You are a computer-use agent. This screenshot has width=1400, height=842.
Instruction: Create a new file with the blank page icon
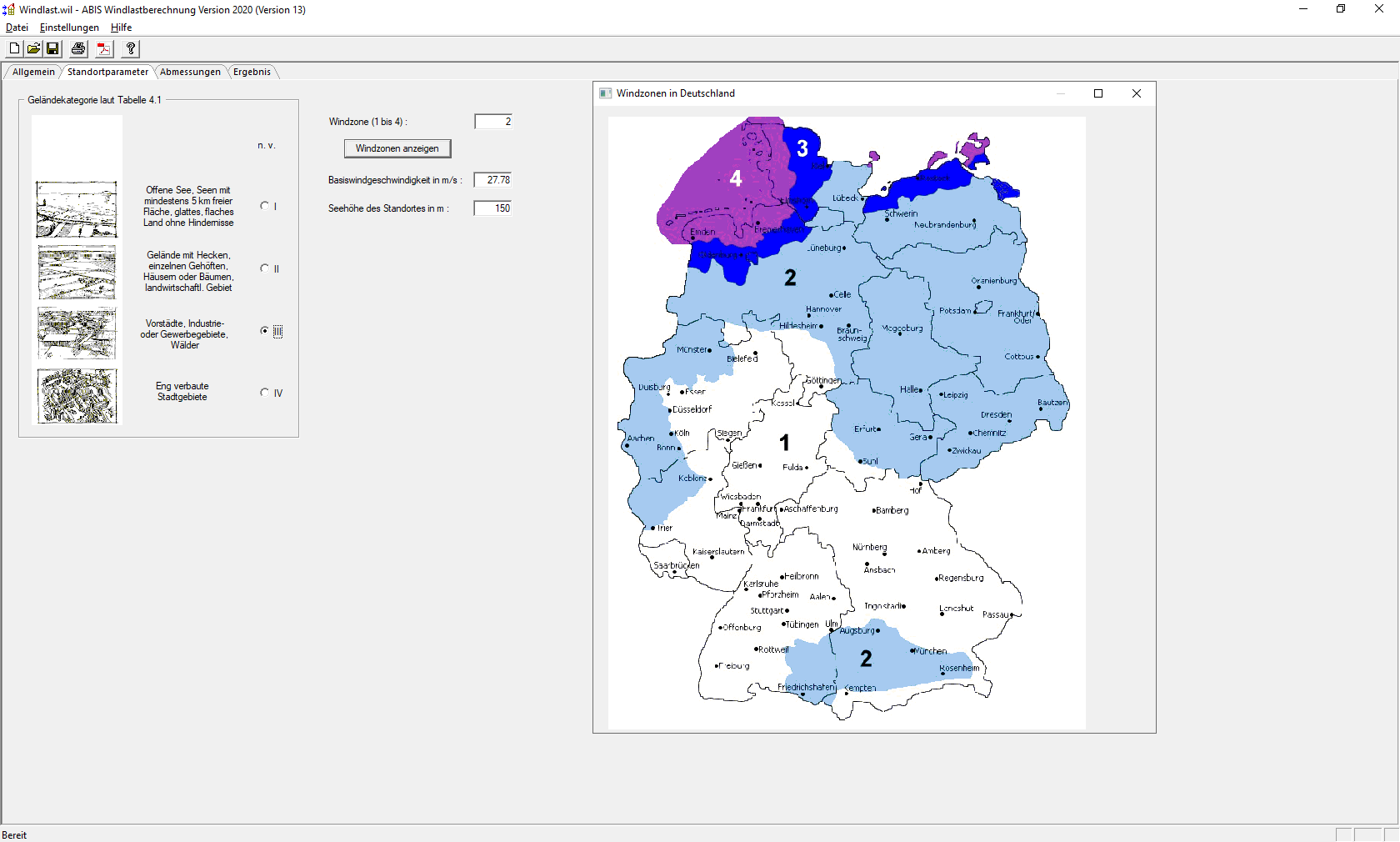14,48
